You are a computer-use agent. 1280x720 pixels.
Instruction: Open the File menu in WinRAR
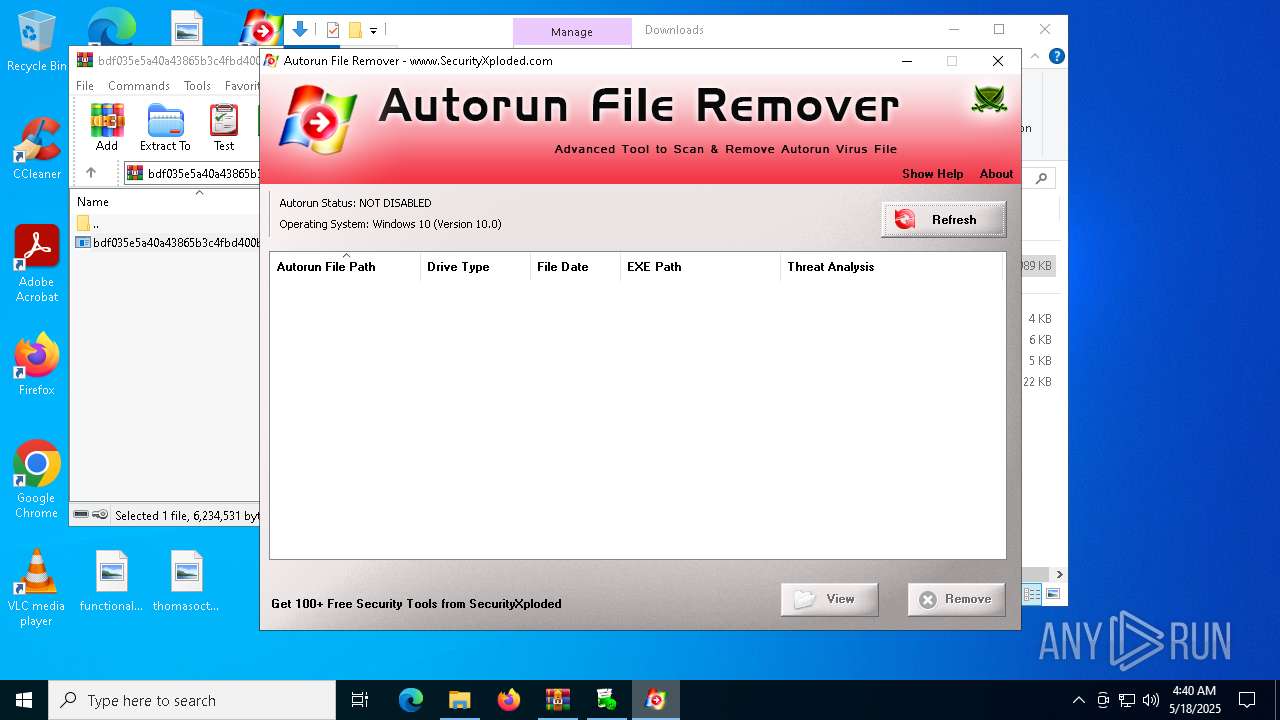(x=85, y=86)
